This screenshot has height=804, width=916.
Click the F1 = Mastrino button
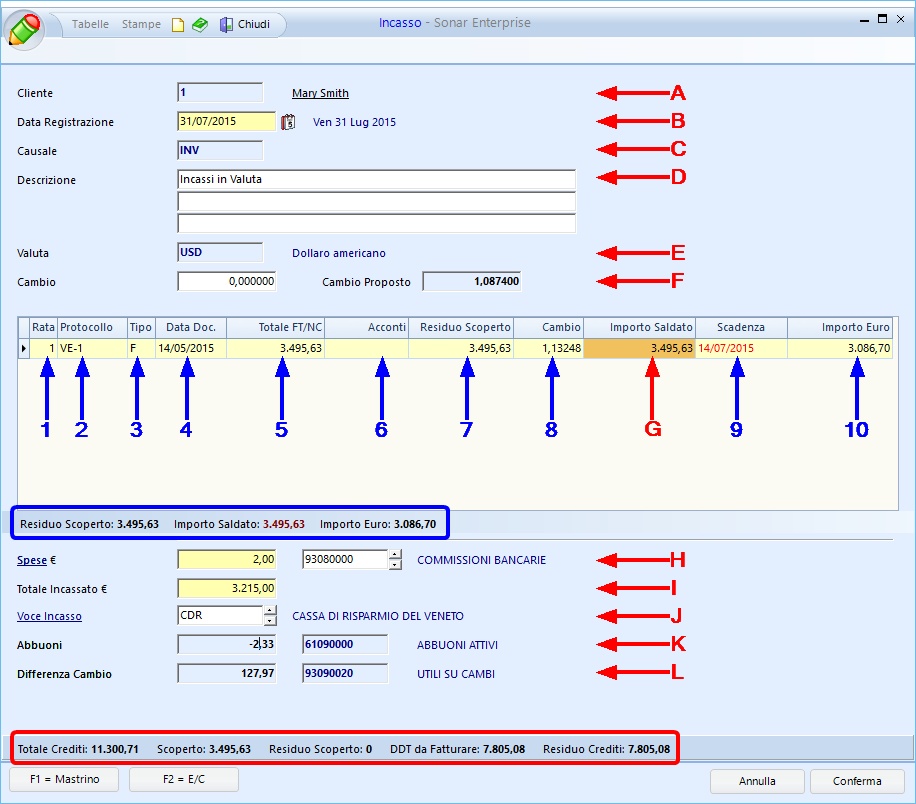[x=64, y=779]
